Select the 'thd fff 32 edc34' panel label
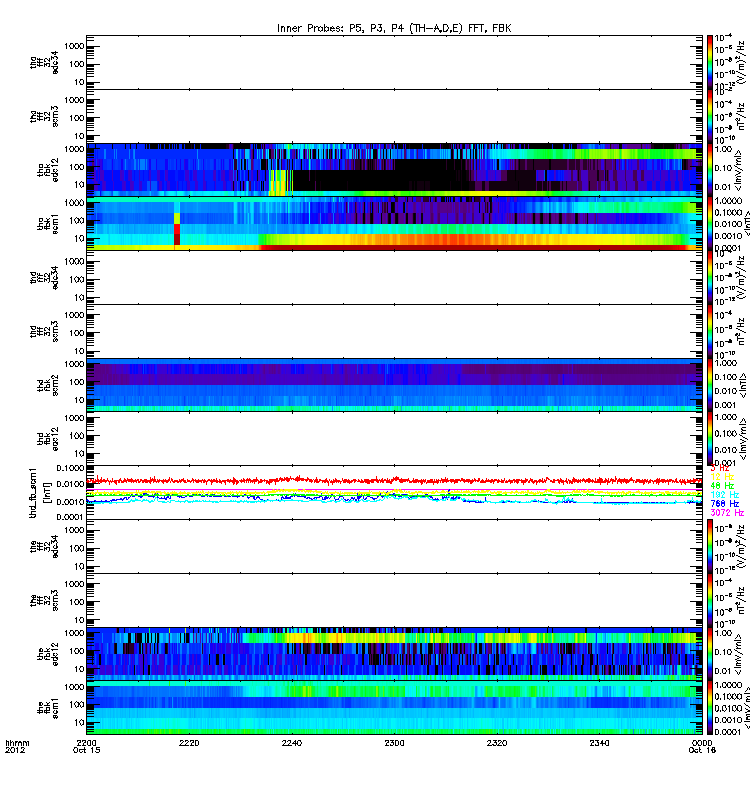The height and width of the screenshot is (800, 750). (x=44, y=278)
